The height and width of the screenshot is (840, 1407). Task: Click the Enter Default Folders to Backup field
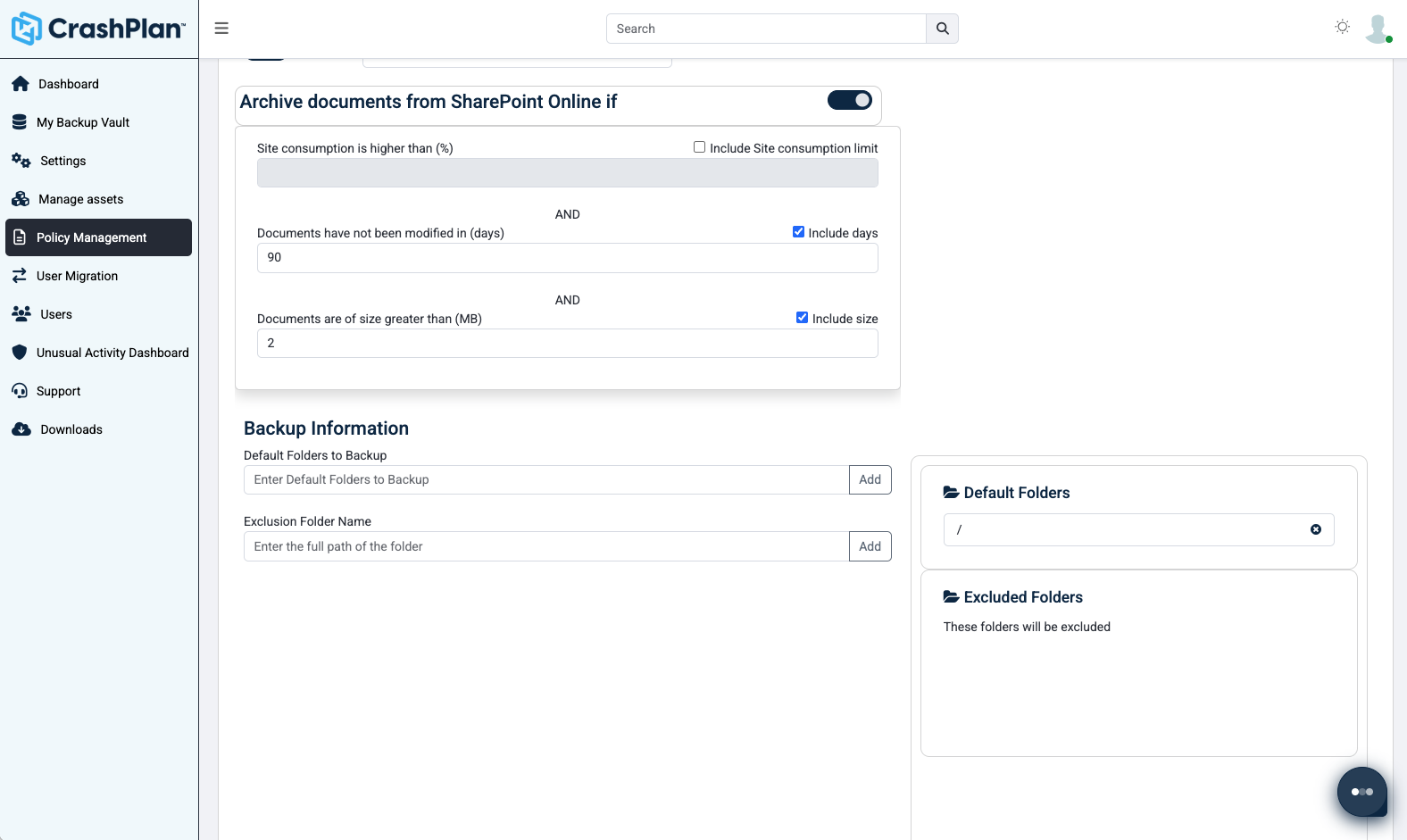(x=546, y=479)
